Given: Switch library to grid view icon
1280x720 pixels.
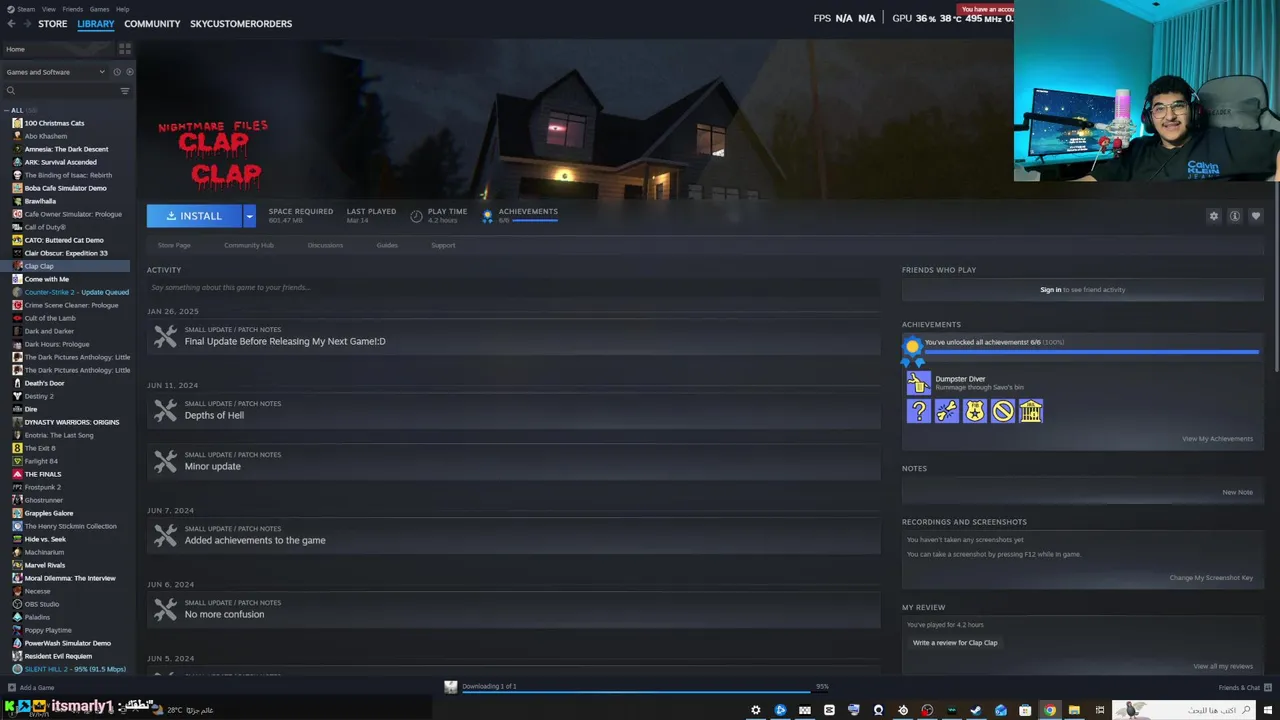Looking at the screenshot, I should (x=125, y=49).
